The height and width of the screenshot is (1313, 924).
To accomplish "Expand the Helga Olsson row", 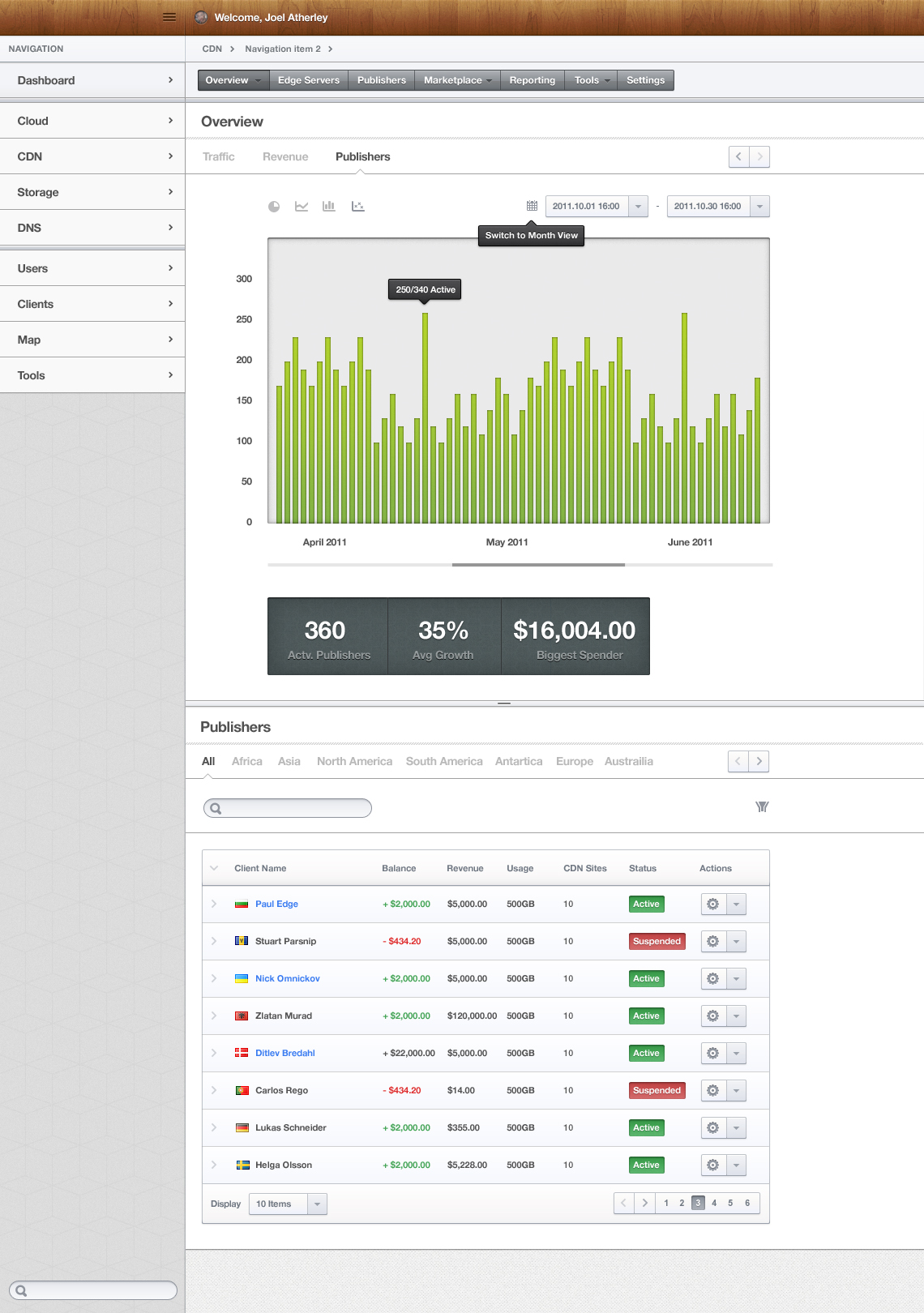I will click(214, 1165).
